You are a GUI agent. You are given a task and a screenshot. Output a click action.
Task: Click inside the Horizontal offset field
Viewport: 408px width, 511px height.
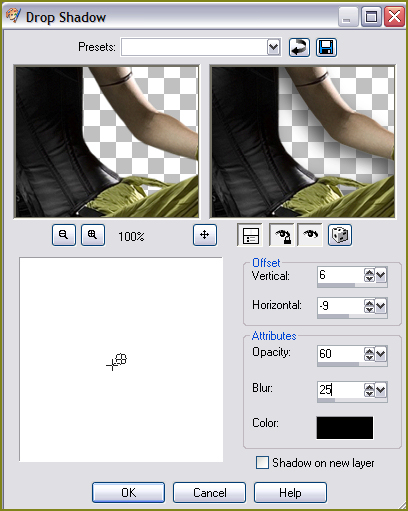340,306
